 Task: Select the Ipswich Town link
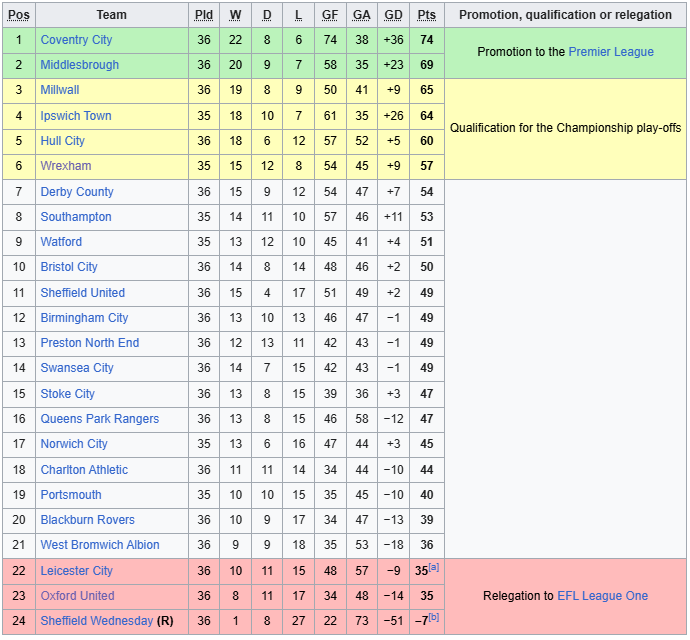coord(76,116)
